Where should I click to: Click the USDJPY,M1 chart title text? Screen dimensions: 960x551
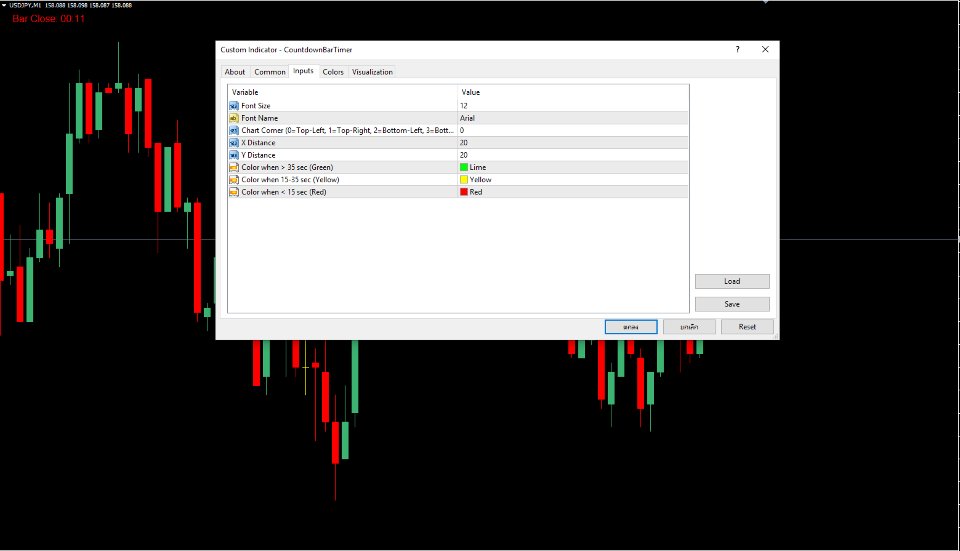[x=25, y=5]
